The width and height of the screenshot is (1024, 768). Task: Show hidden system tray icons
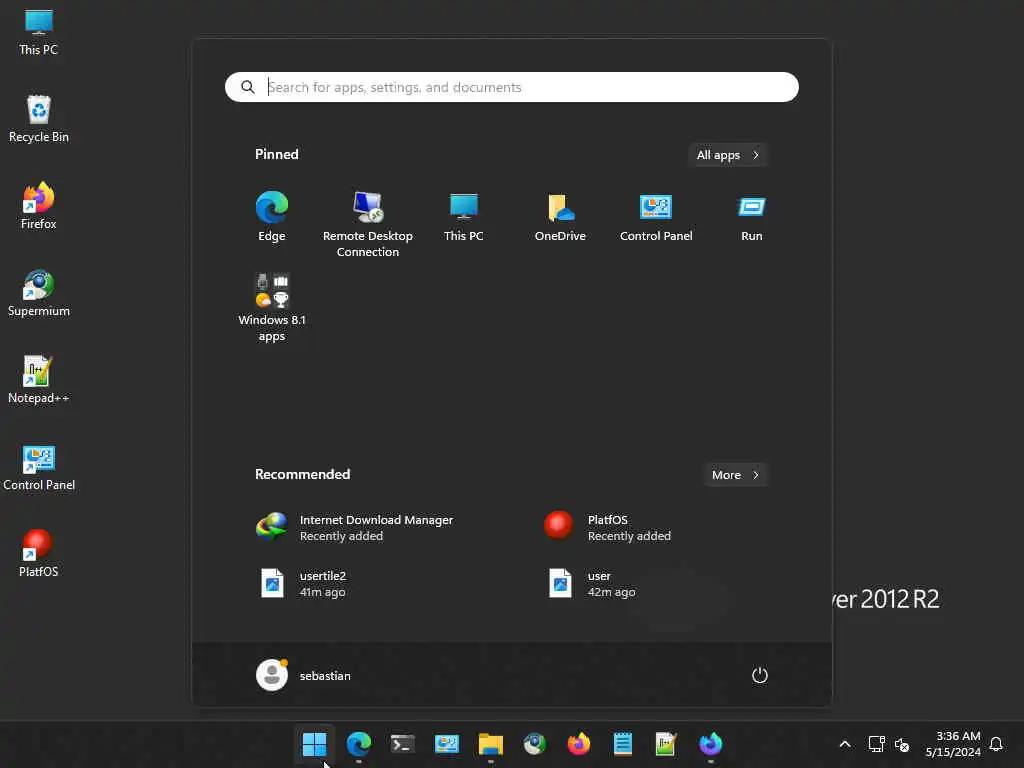[844, 744]
